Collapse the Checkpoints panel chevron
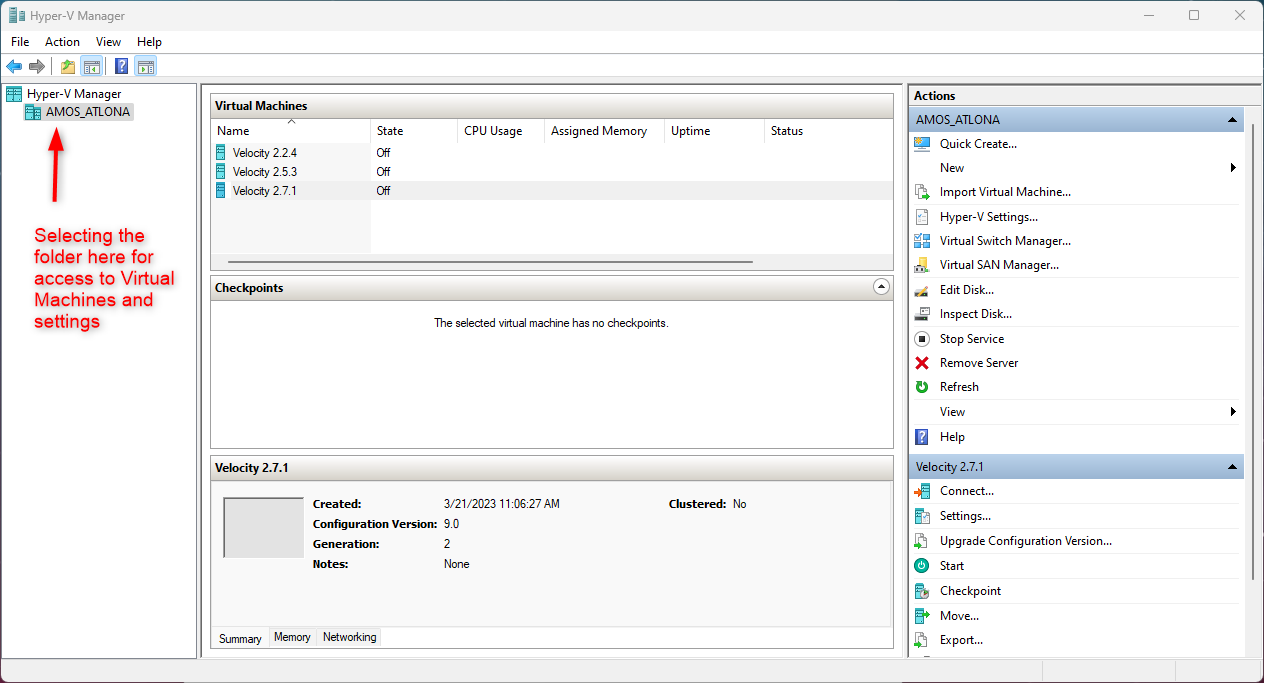1264x683 pixels. click(x=881, y=287)
